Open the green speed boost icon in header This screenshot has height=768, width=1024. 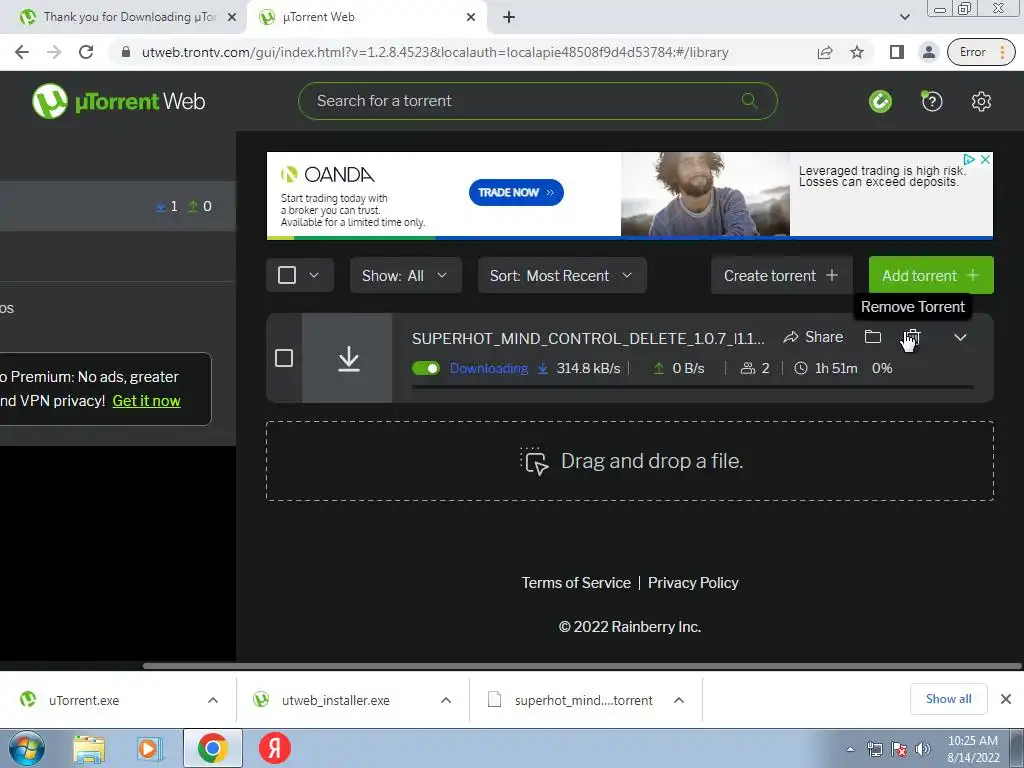click(x=880, y=101)
